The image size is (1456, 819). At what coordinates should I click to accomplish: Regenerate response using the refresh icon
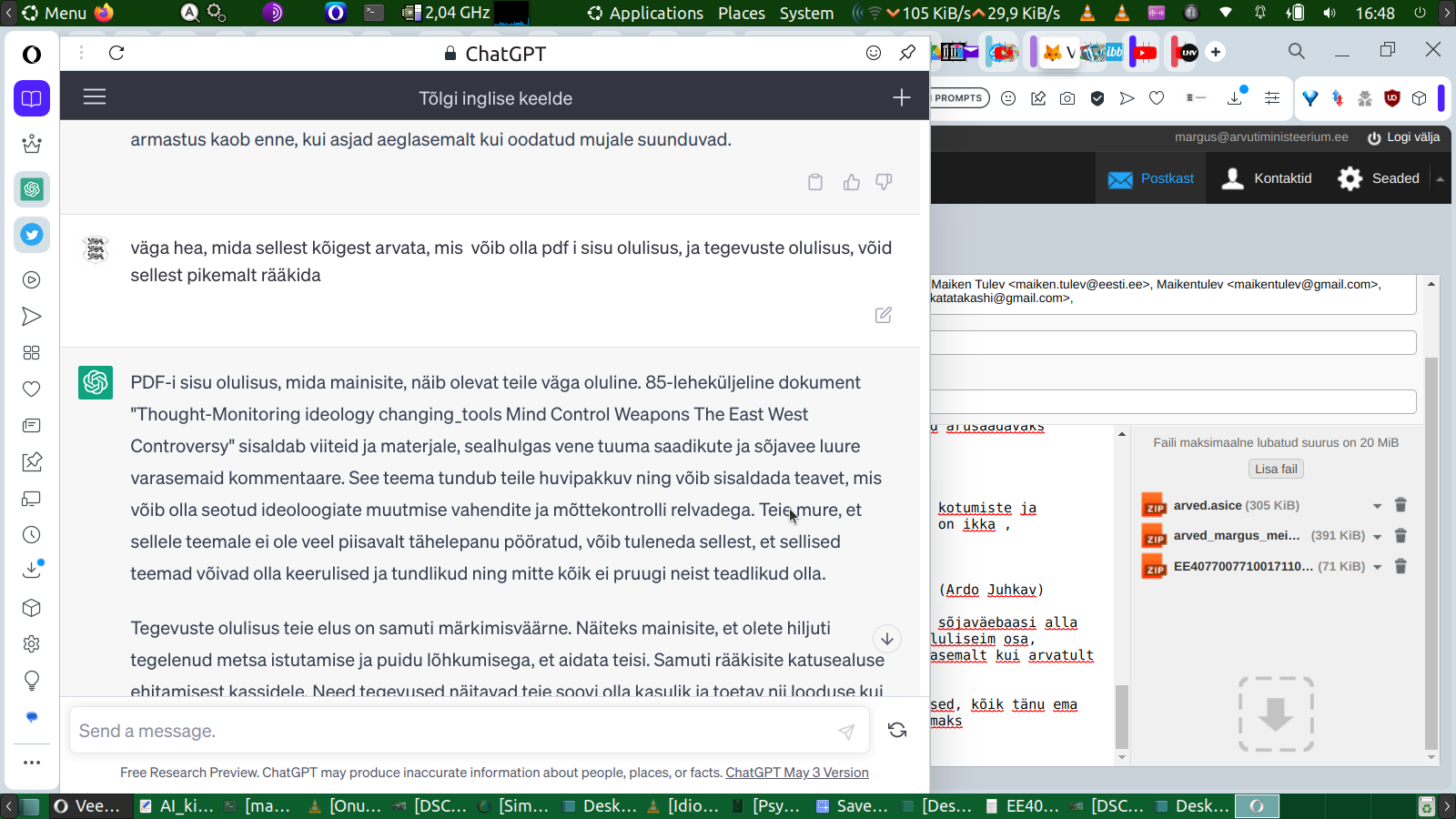pos(897,730)
